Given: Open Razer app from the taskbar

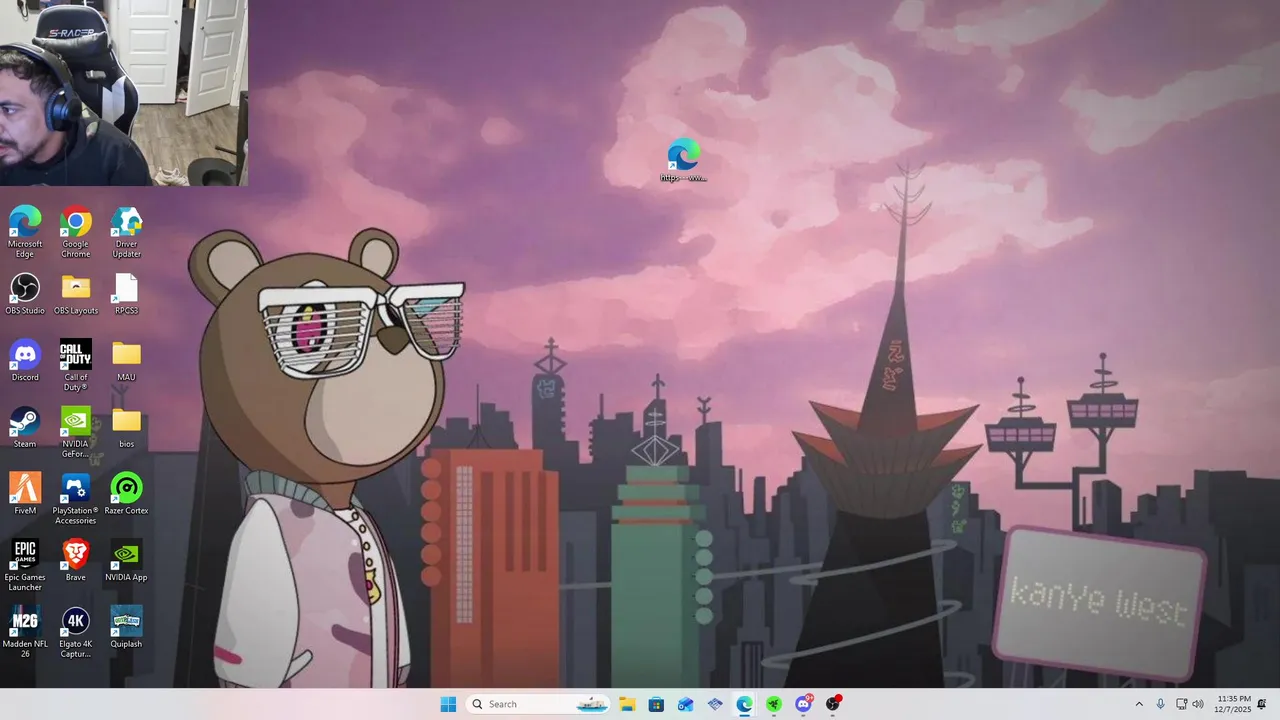Looking at the screenshot, I should click(774, 704).
